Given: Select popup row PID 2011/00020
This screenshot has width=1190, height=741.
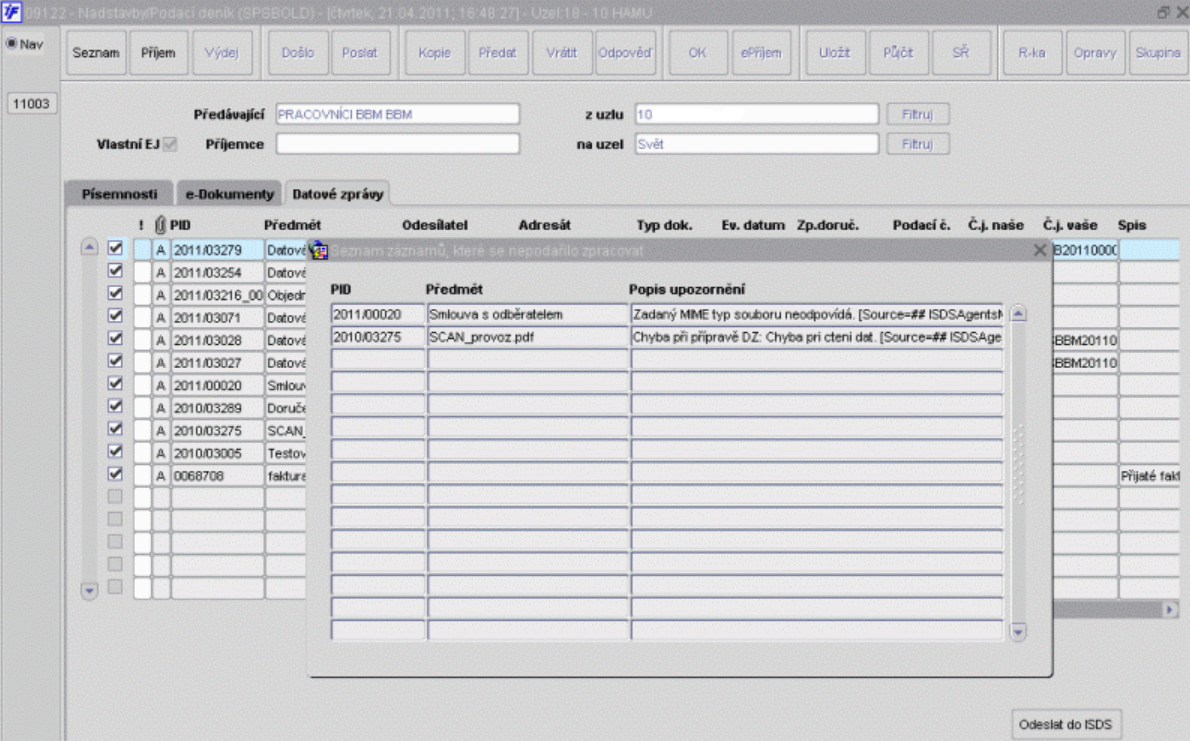Looking at the screenshot, I should pos(377,314).
